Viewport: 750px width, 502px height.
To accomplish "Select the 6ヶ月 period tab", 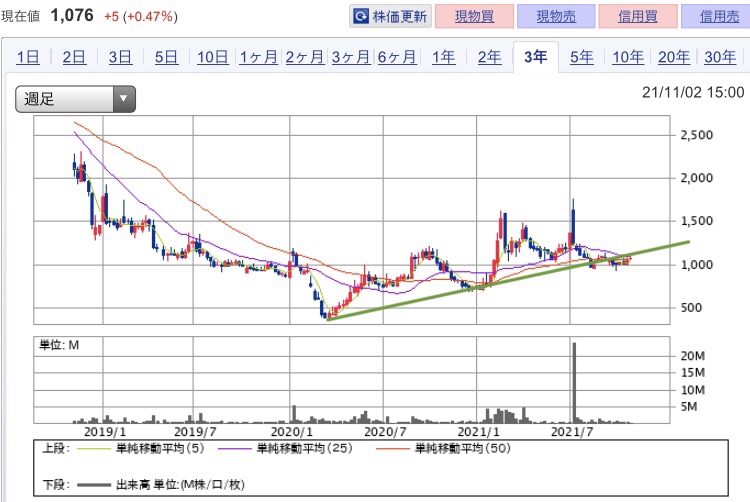I will coord(397,57).
